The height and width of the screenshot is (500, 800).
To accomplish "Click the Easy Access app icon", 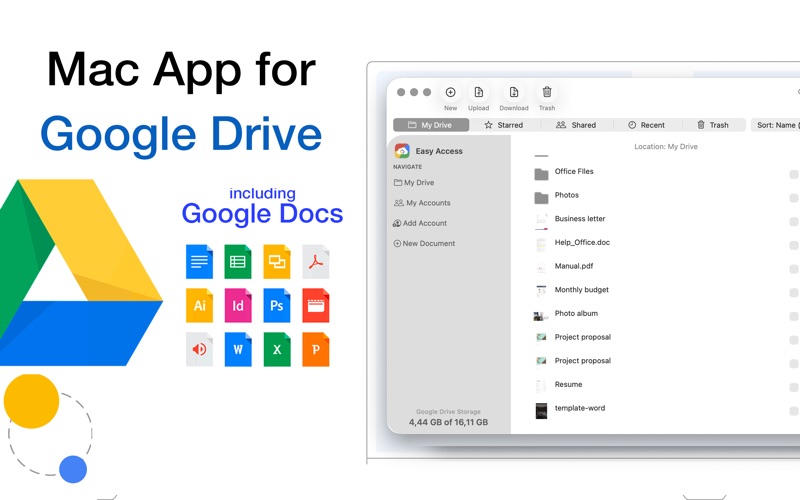I will click(x=402, y=151).
